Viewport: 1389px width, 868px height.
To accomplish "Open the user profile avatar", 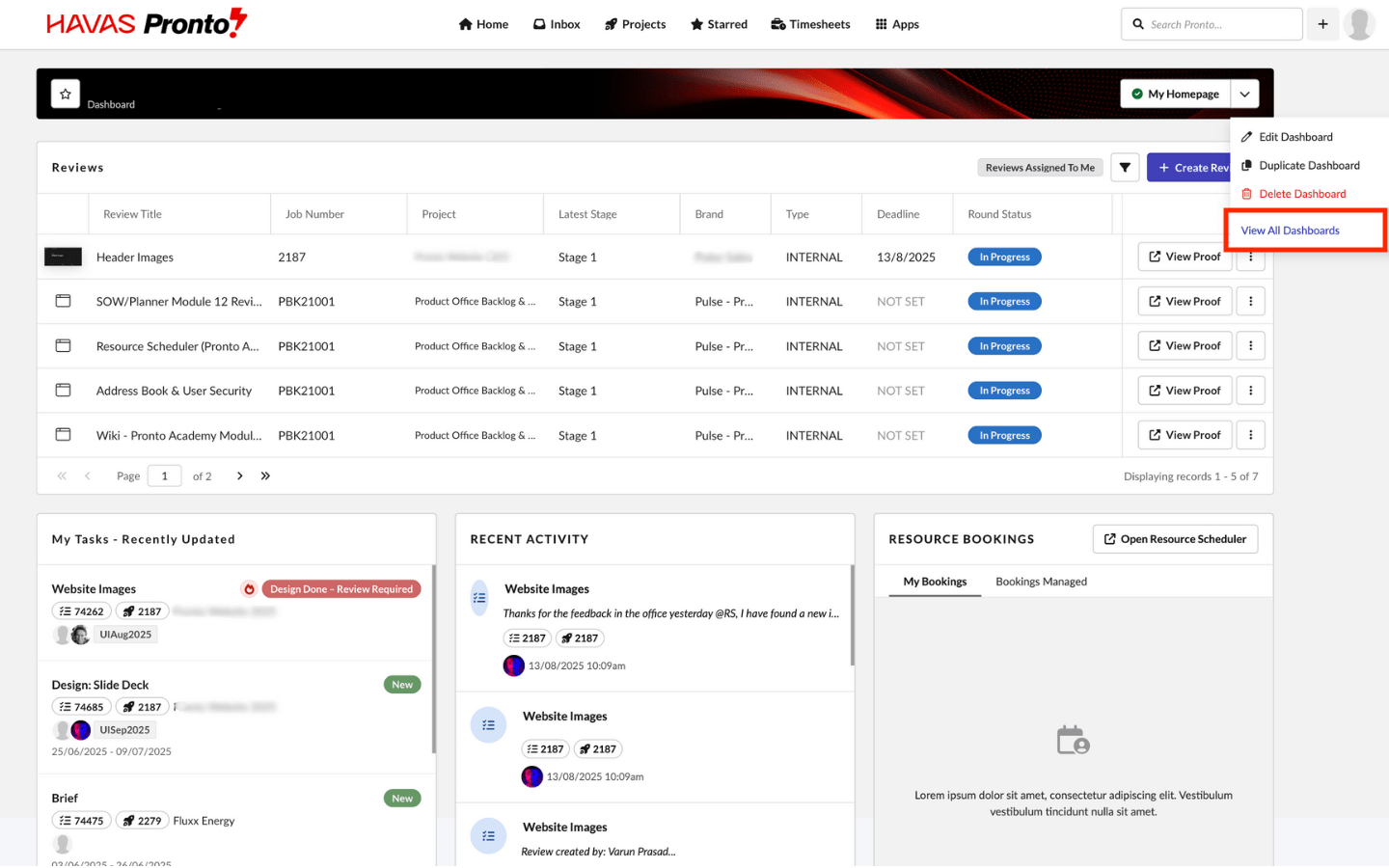I will click(x=1359, y=24).
